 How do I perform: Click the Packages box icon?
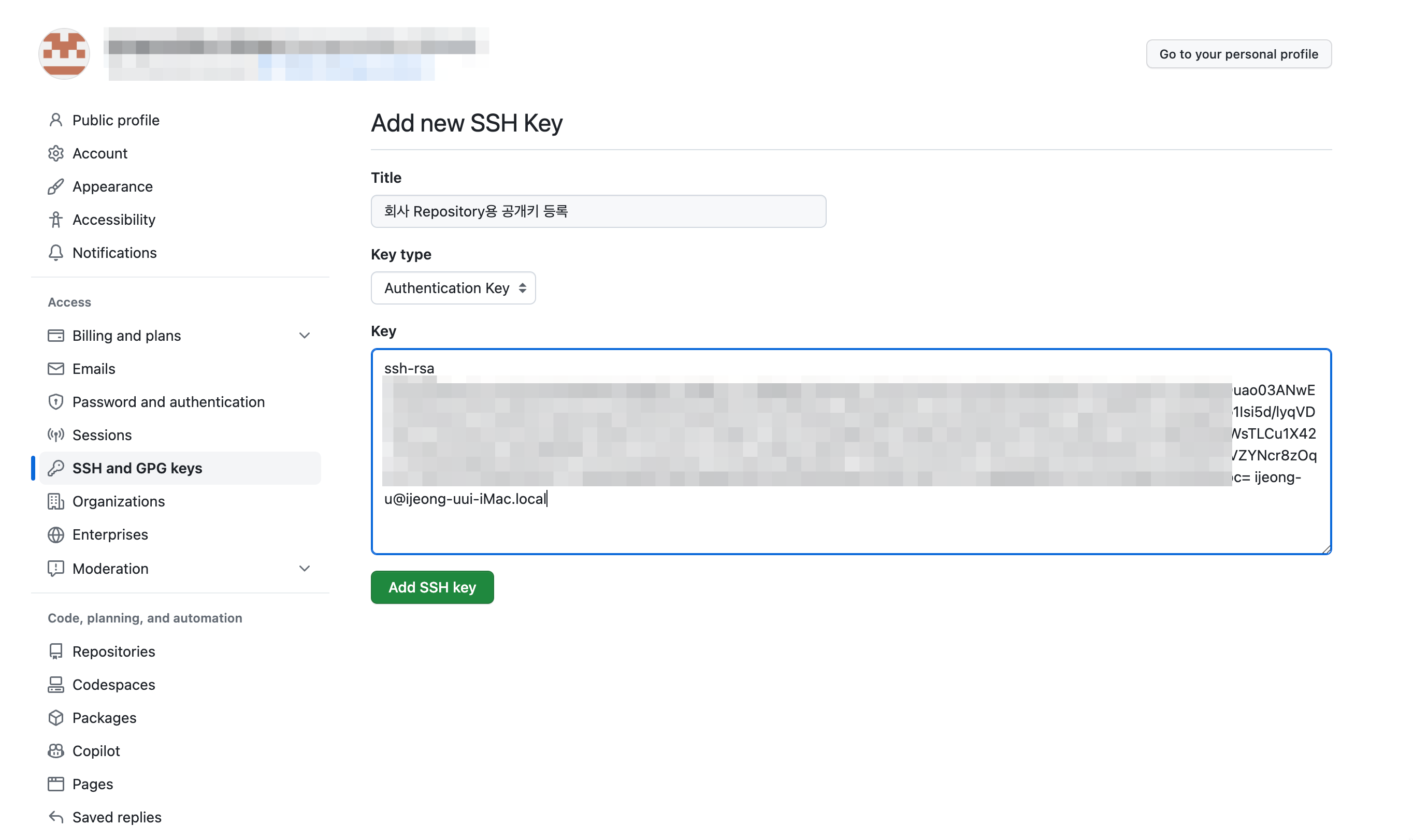[x=55, y=718]
